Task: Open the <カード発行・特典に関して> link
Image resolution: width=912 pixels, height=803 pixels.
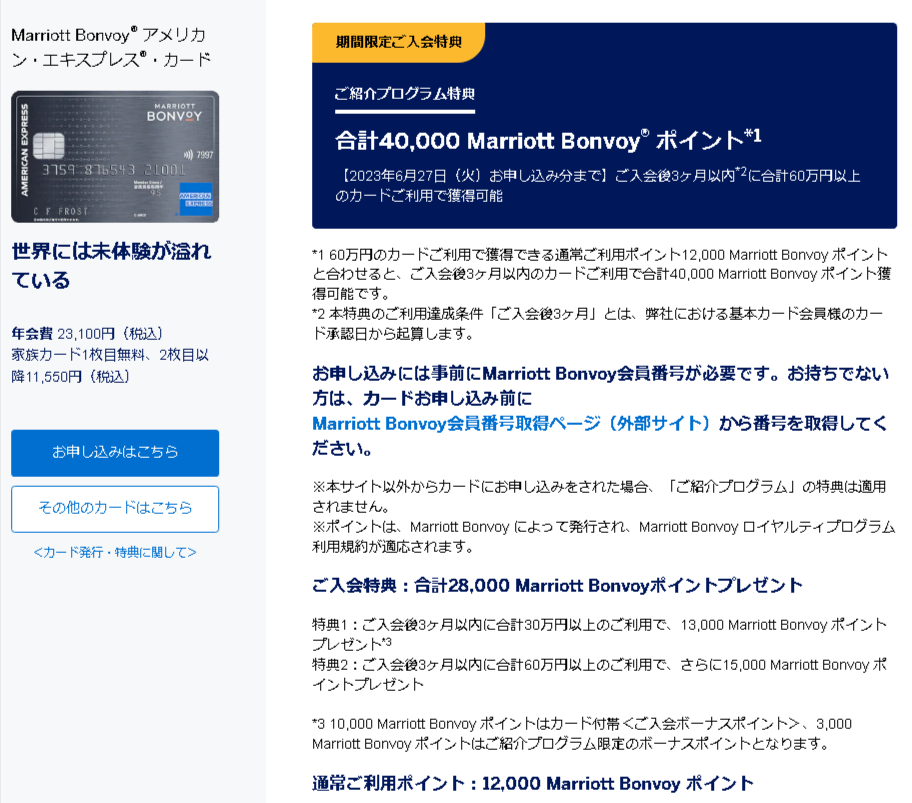Action: 114,552
